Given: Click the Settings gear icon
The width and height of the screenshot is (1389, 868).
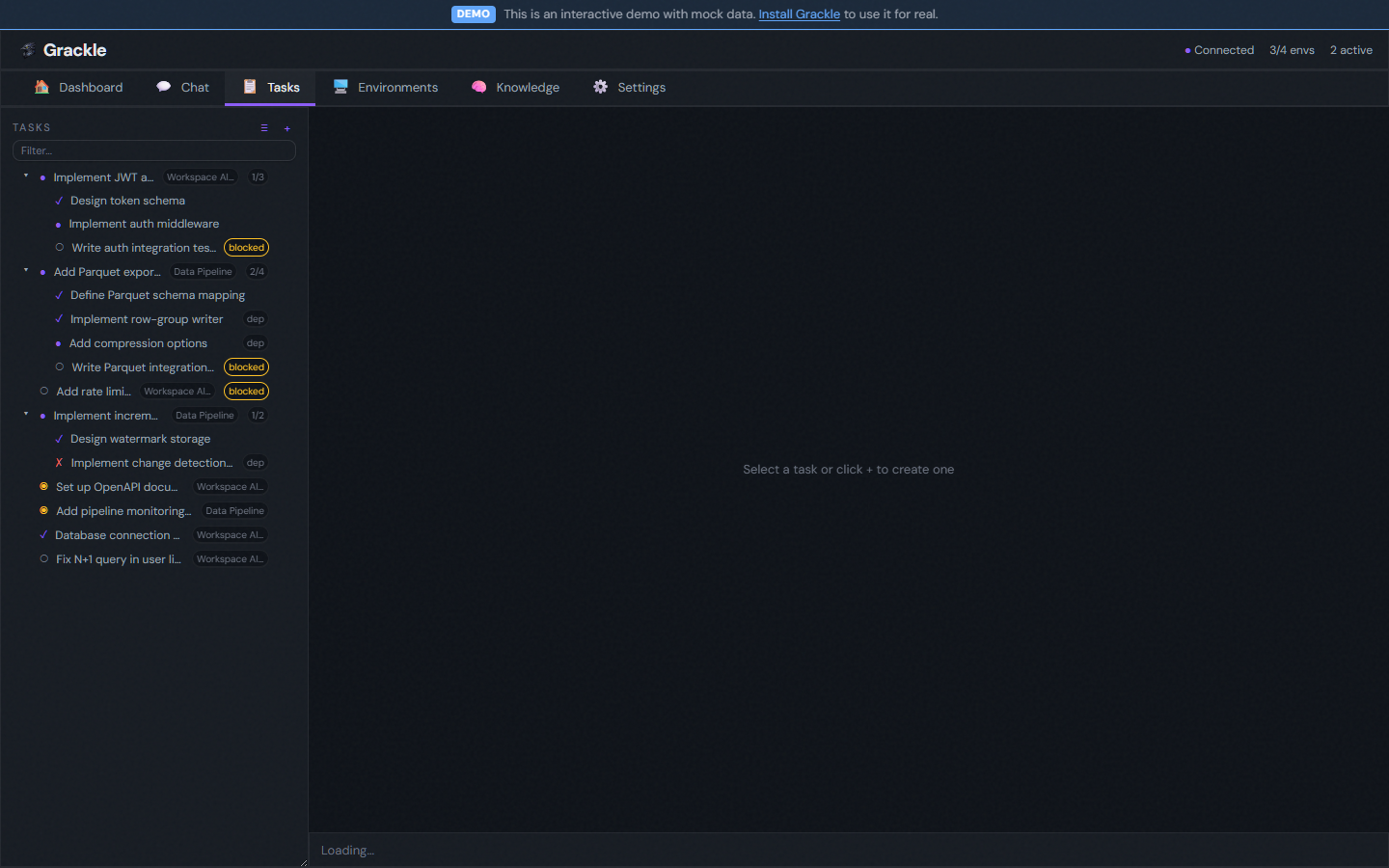Looking at the screenshot, I should click(x=599, y=87).
